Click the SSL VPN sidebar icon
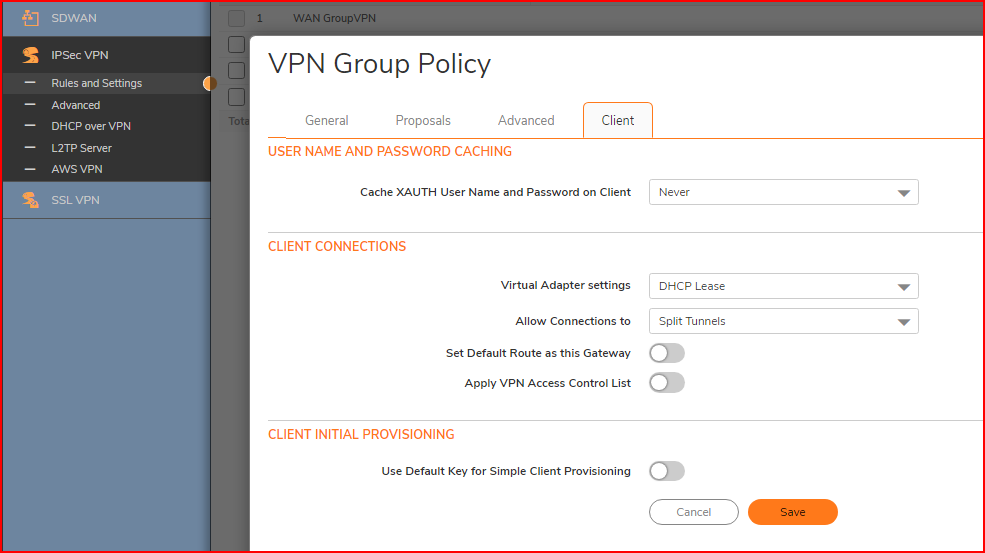Image resolution: width=985 pixels, height=553 pixels. coord(30,200)
